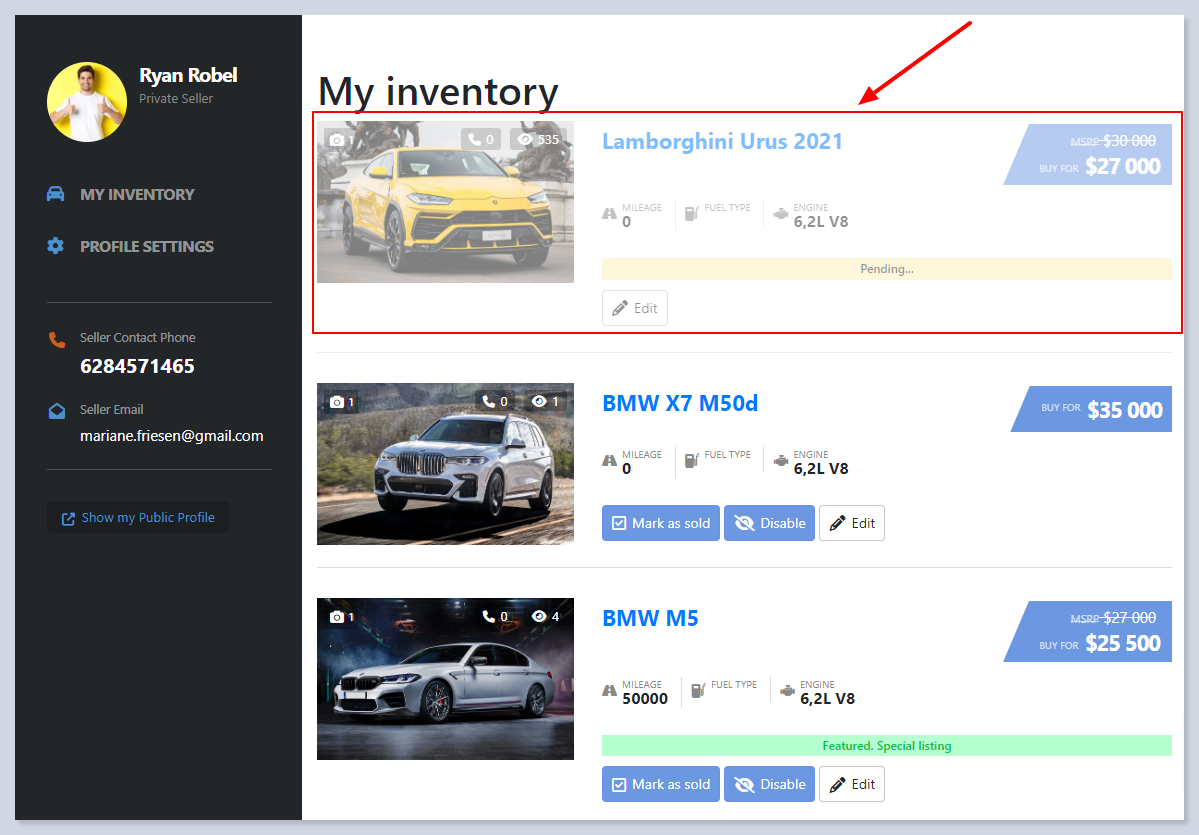Click the car icon beside My Inventory
The height and width of the screenshot is (835, 1199).
coord(56,194)
